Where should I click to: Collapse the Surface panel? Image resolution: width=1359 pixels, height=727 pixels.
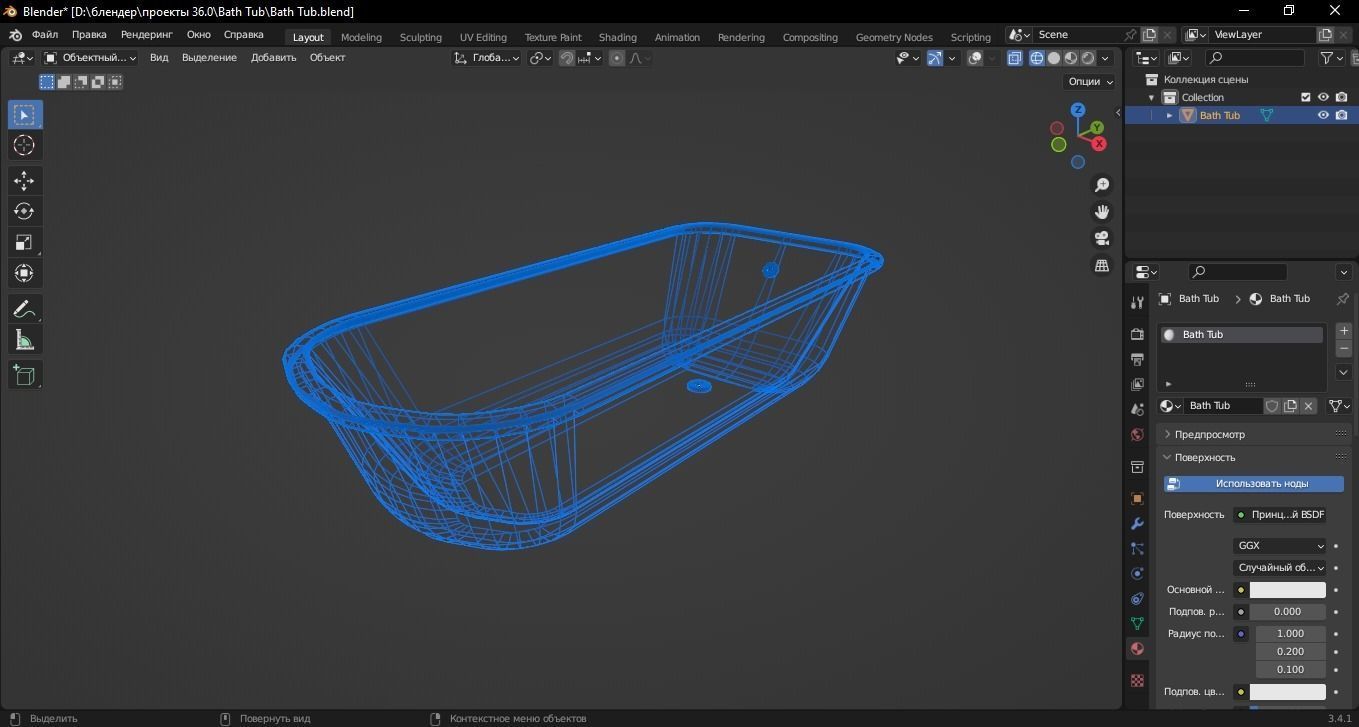[x=1205, y=457]
